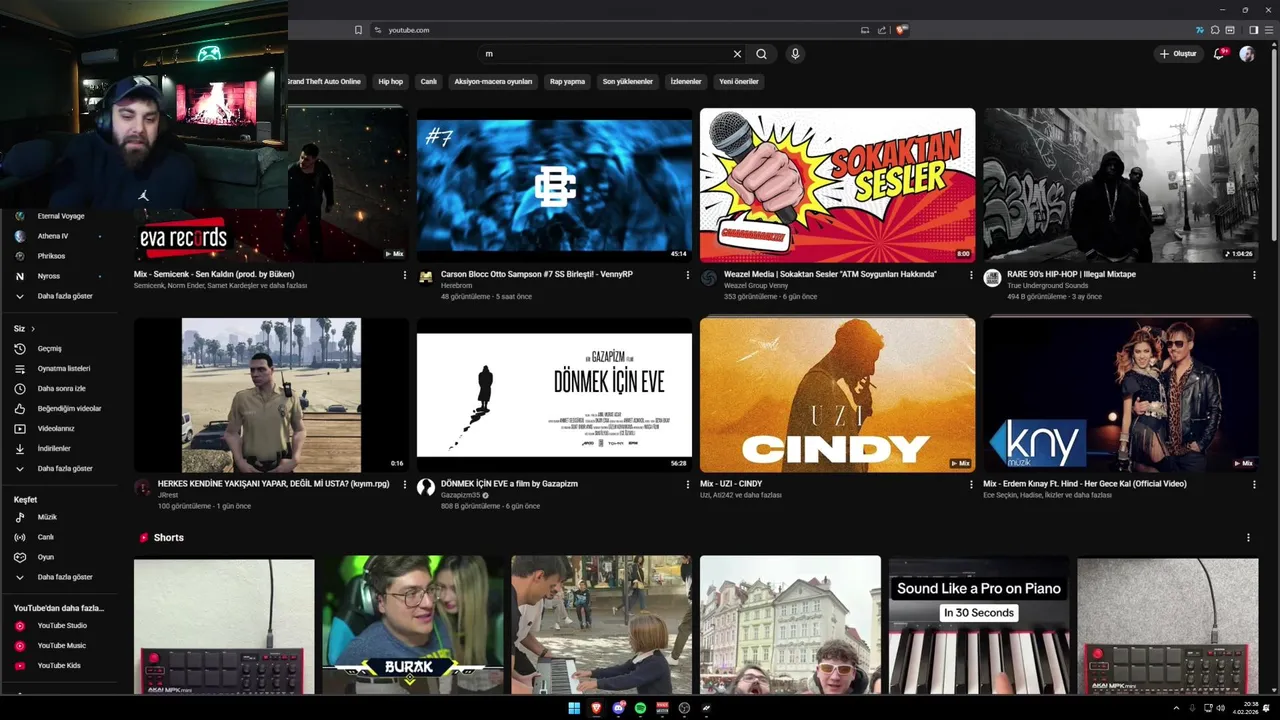Open options for Mix - UZI - CINDY
The height and width of the screenshot is (720, 1280).
(x=971, y=484)
